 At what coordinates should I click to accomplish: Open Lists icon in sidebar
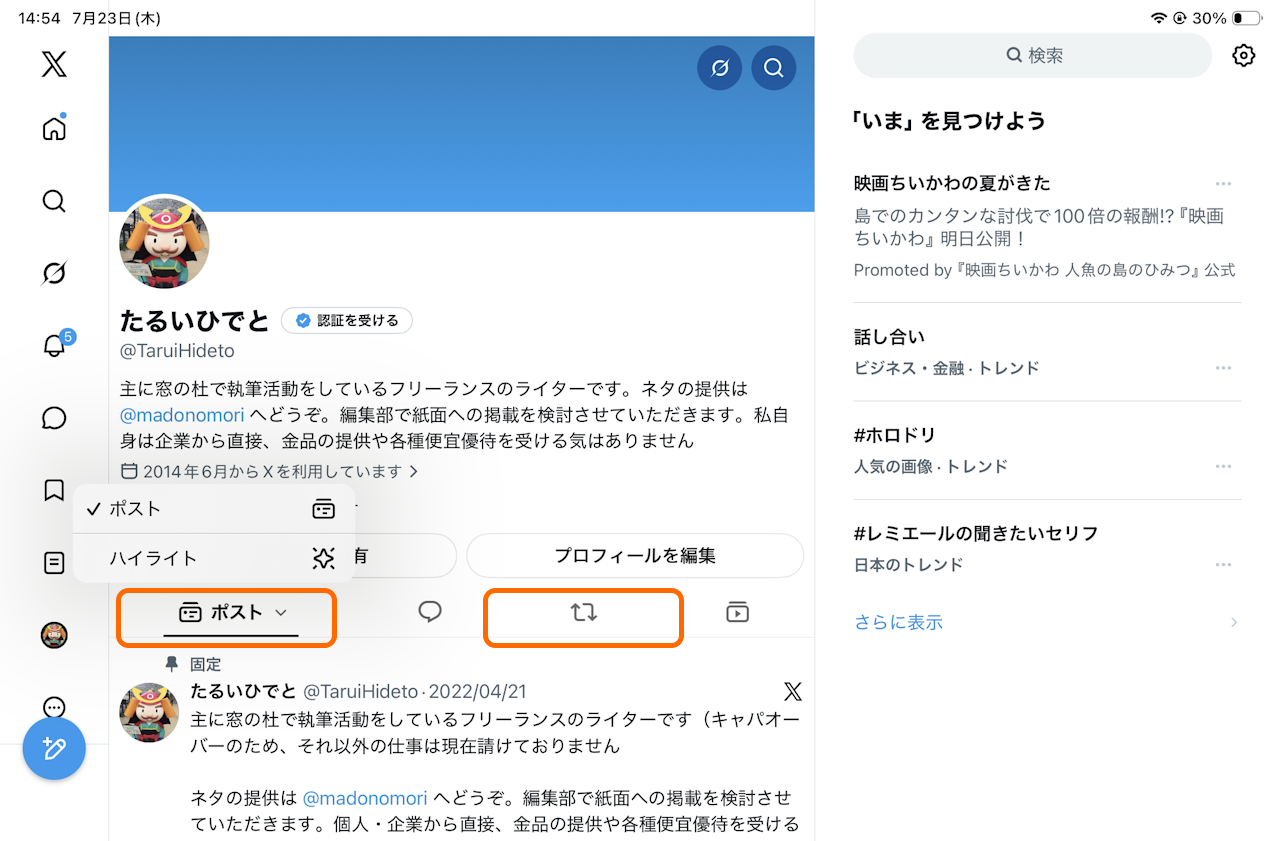[54, 563]
